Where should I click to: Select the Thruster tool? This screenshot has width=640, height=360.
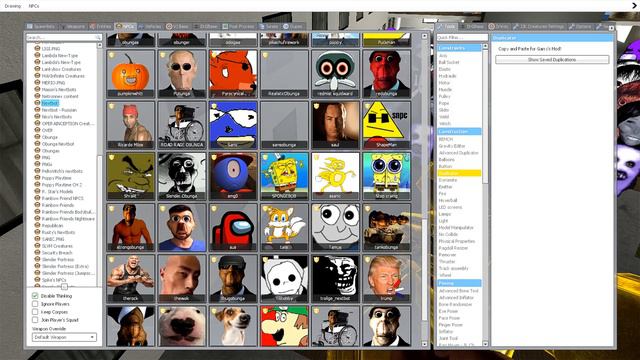(447, 262)
